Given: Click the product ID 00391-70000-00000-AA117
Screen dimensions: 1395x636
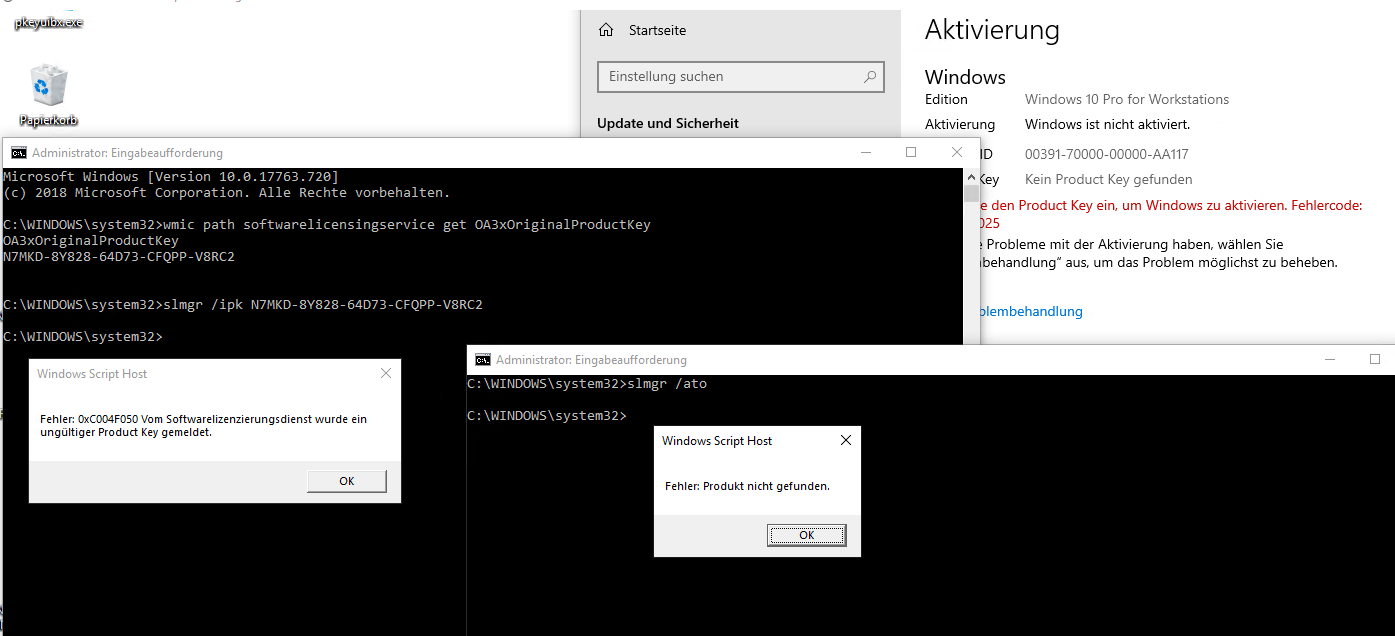Looking at the screenshot, I should pyautogui.click(x=1106, y=154).
